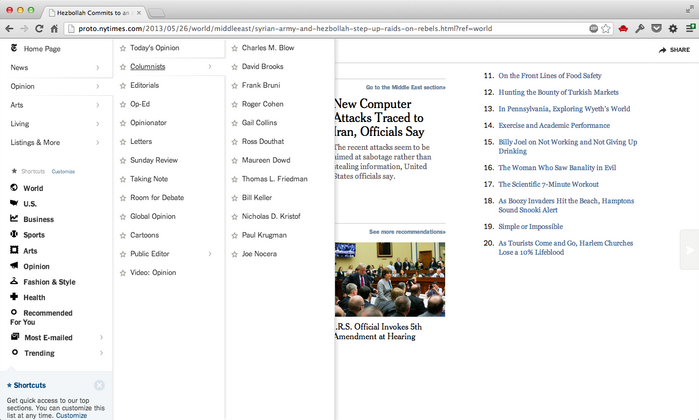Toggle star for David Brooks

coord(234,67)
